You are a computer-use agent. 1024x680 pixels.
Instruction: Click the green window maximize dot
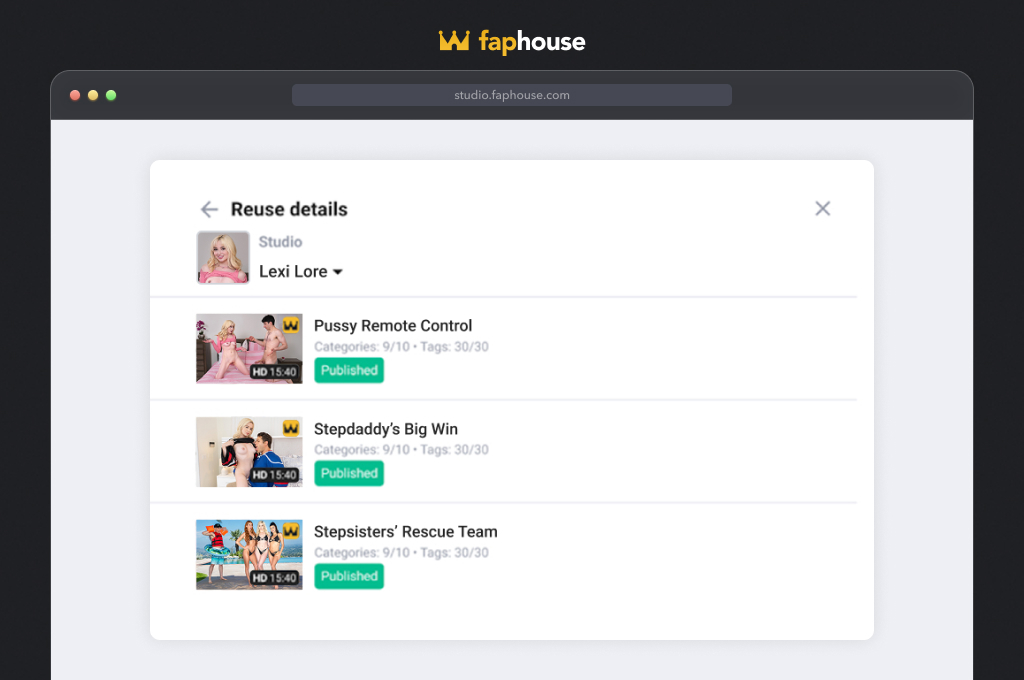tap(111, 95)
